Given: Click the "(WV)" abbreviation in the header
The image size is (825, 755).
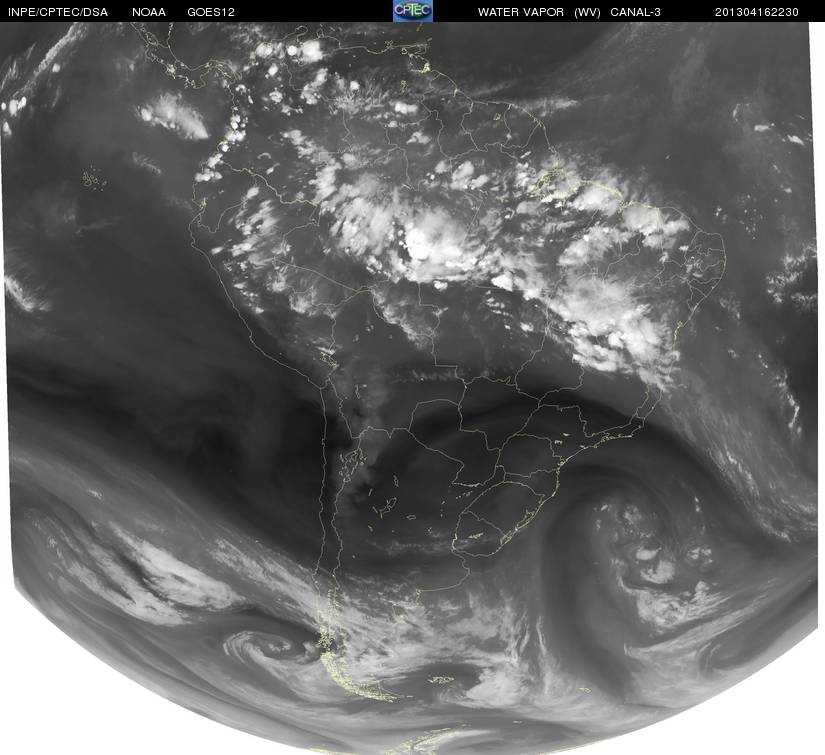Looking at the screenshot, I should pos(588,12).
